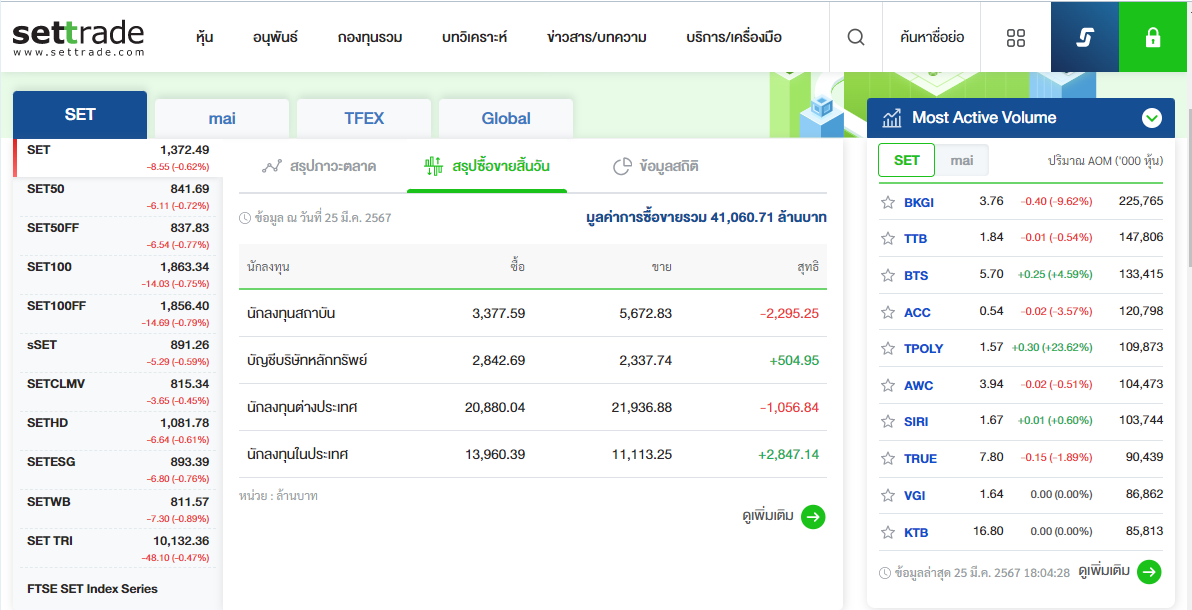Star SIRI as a favorite
The image size is (1192, 610).
pos(887,421)
